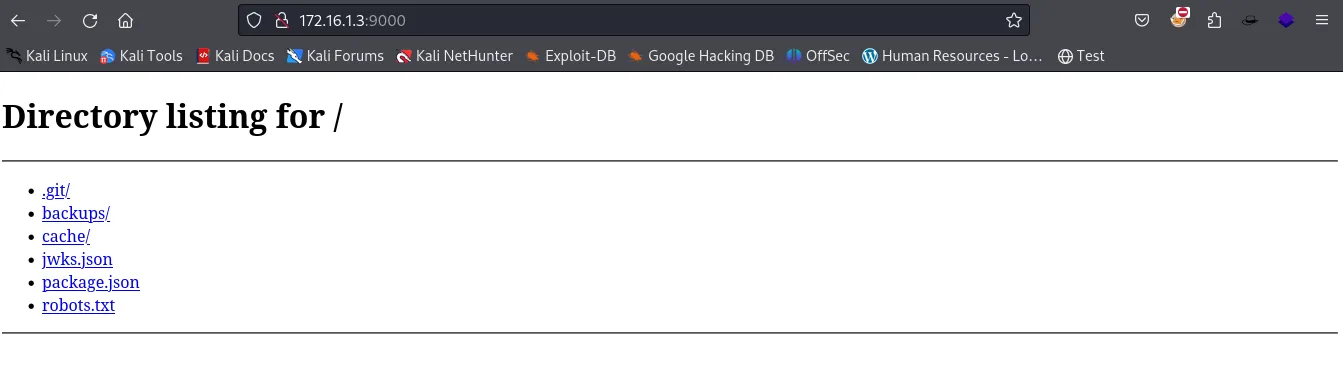The width and height of the screenshot is (1343, 368).
Task: Open the Pocket save icon
Action: 1142,20
